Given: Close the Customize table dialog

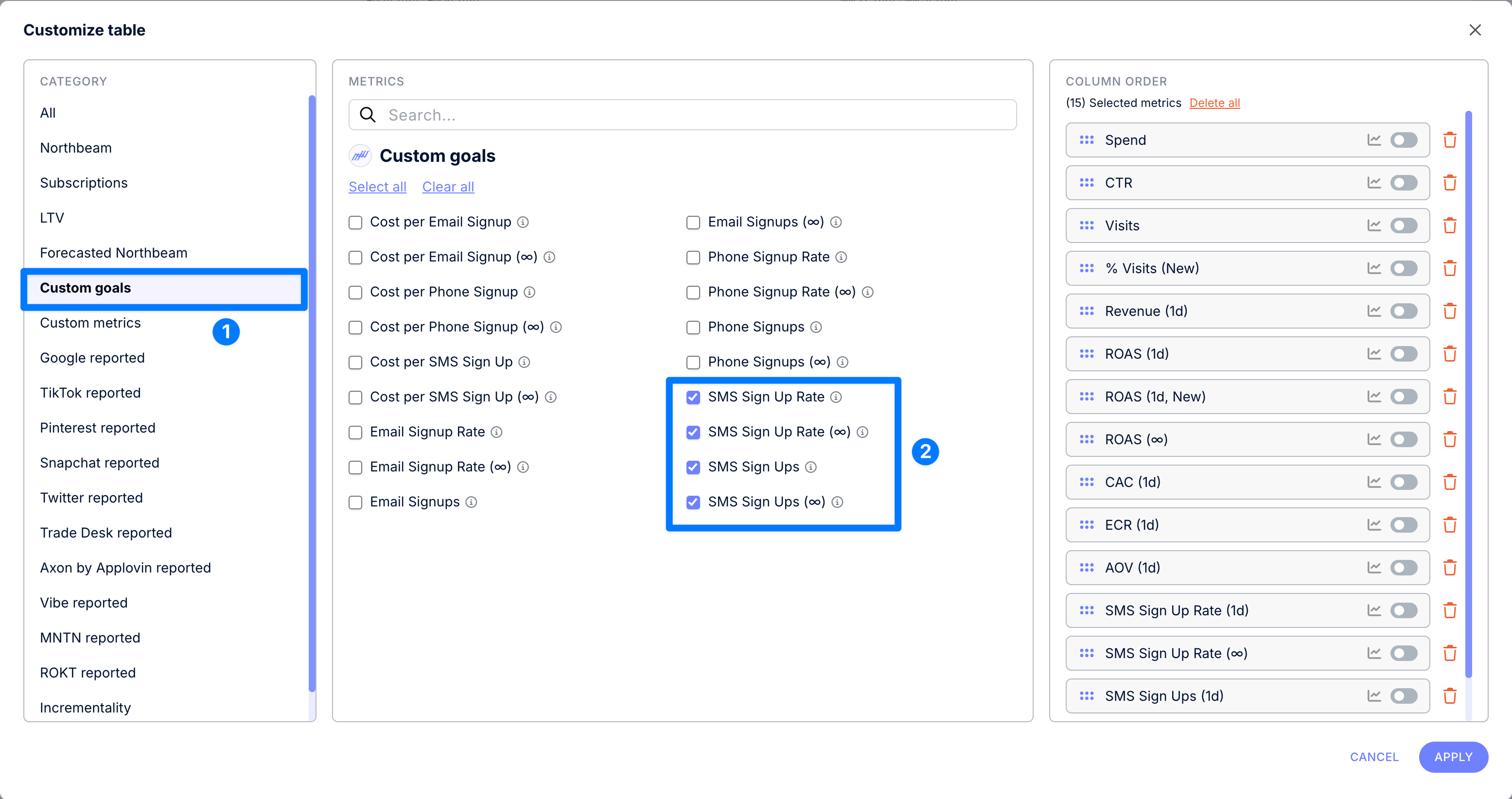Looking at the screenshot, I should pyautogui.click(x=1475, y=30).
